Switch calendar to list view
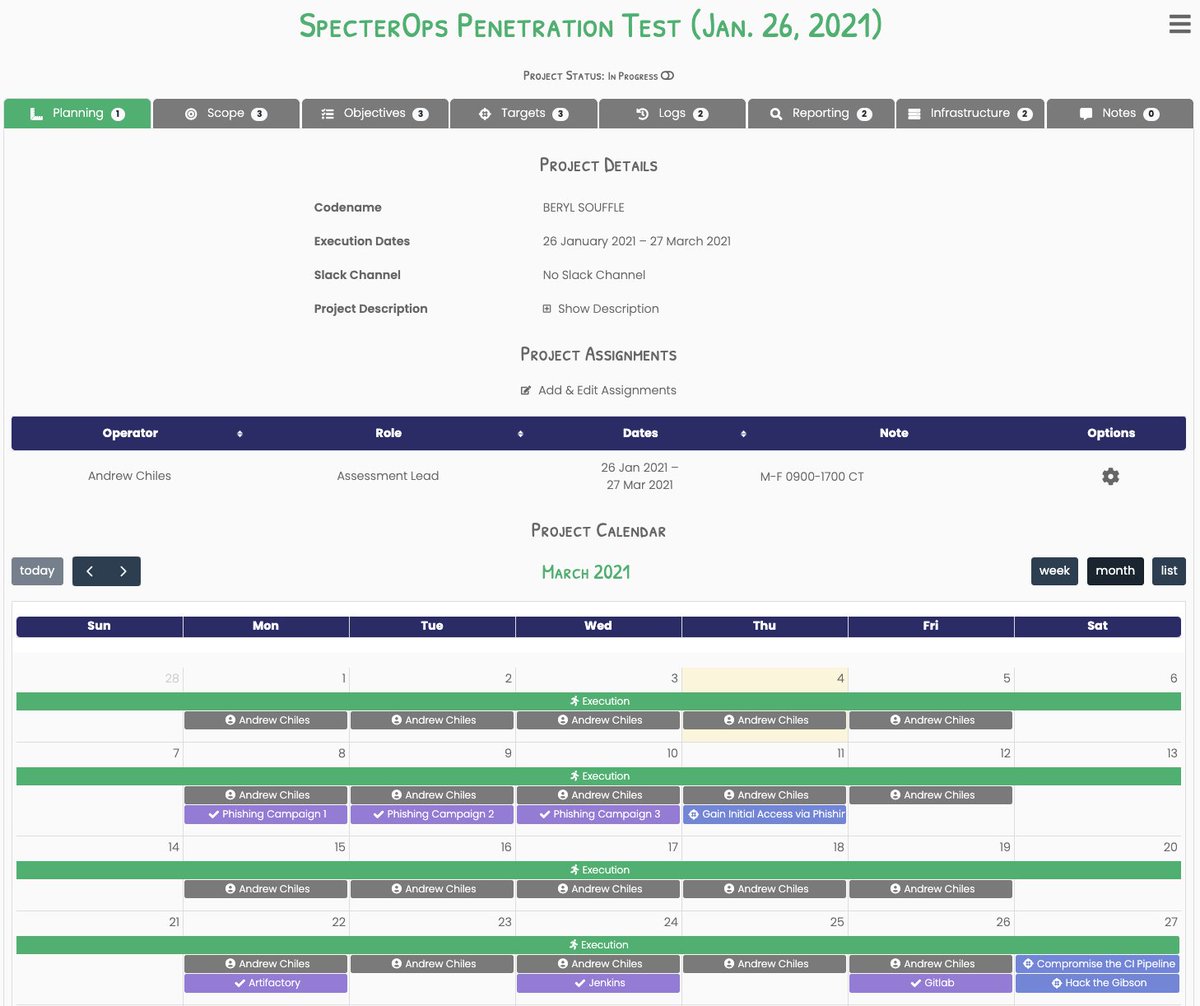 click(x=1169, y=571)
